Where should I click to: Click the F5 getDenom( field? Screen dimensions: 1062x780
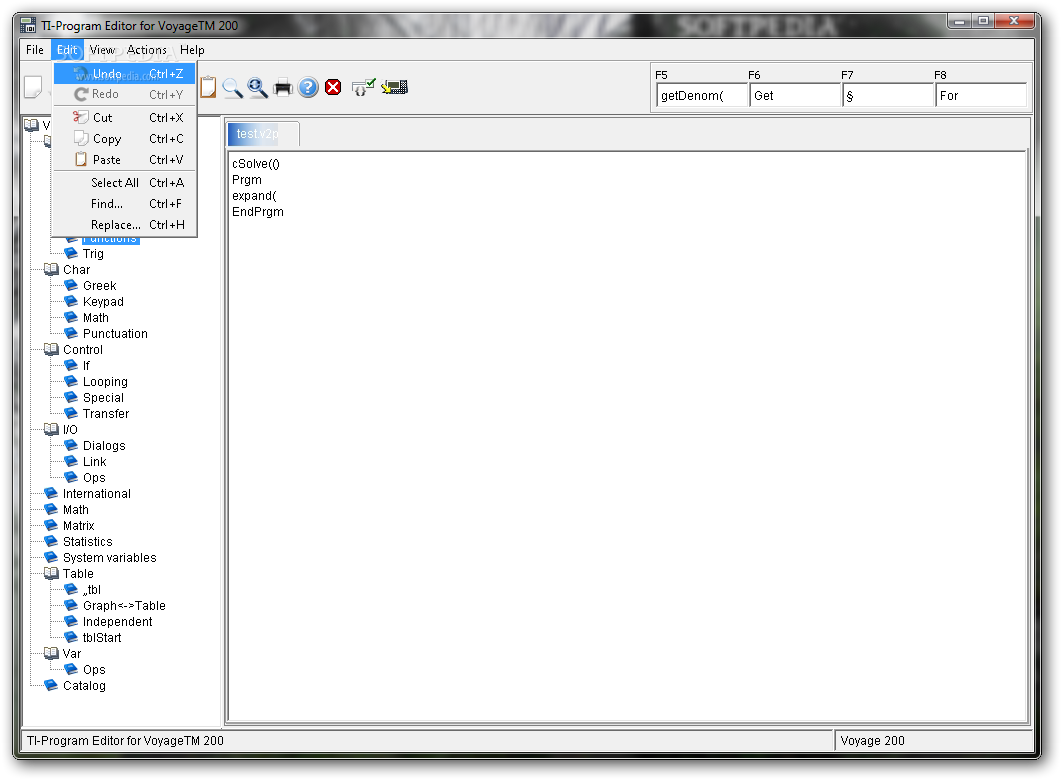[701, 95]
